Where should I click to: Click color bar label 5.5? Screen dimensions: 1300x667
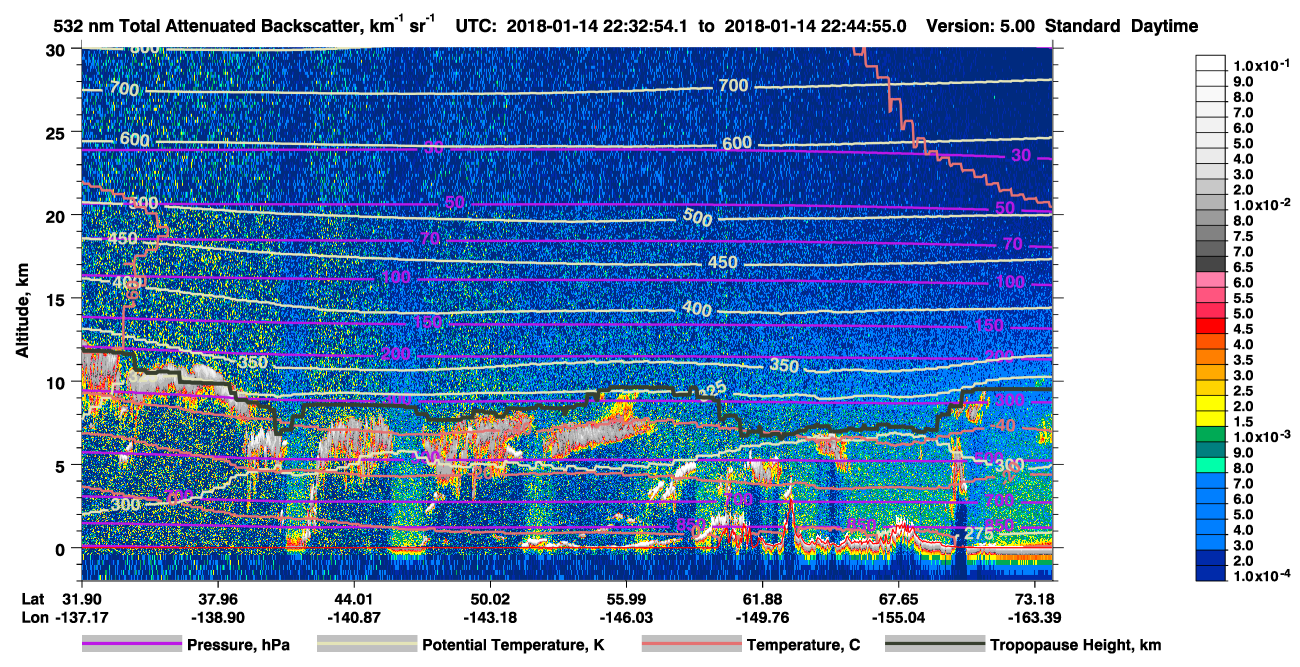coord(1243,298)
